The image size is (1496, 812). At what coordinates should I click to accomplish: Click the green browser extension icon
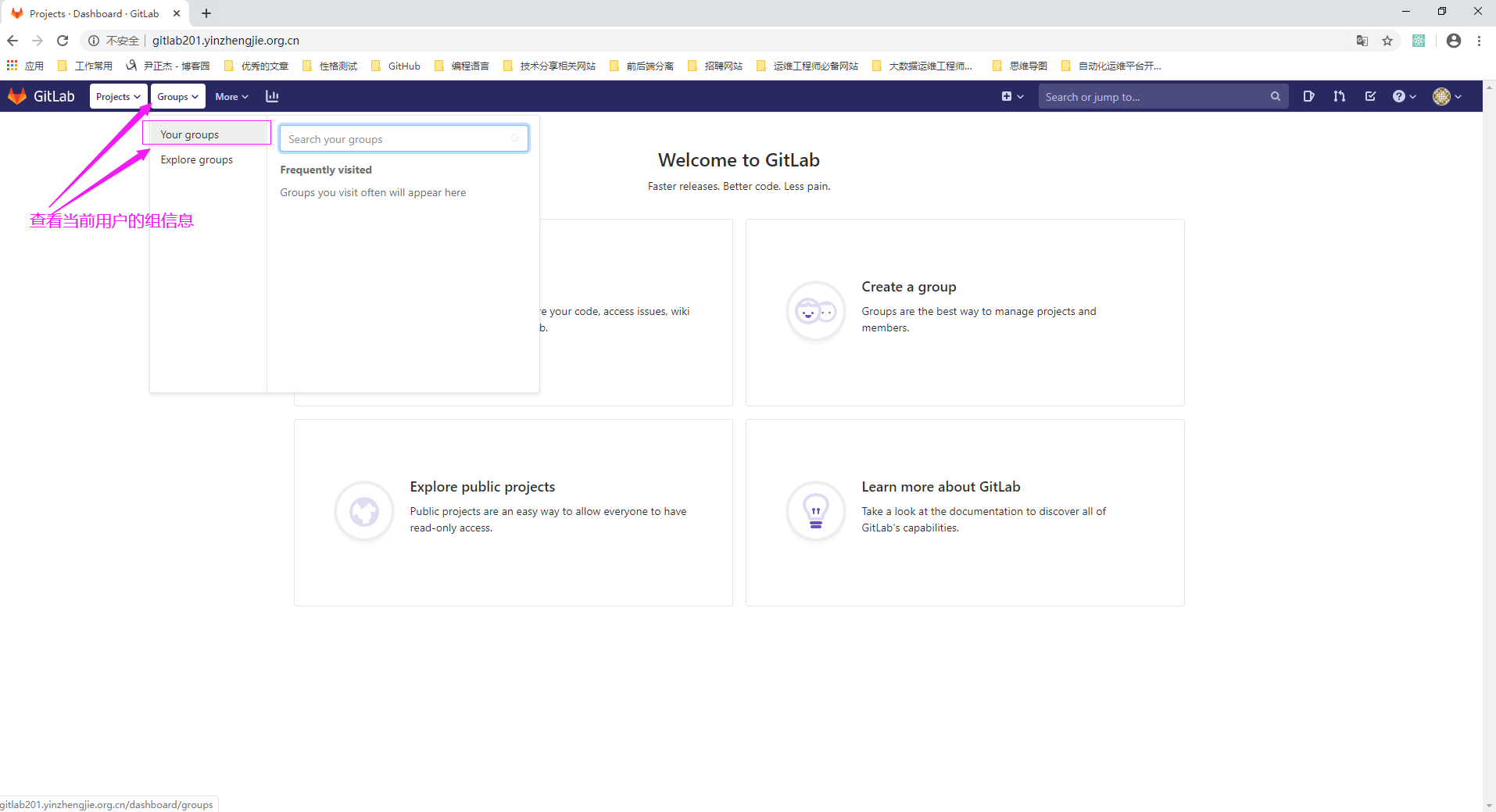tap(1419, 41)
